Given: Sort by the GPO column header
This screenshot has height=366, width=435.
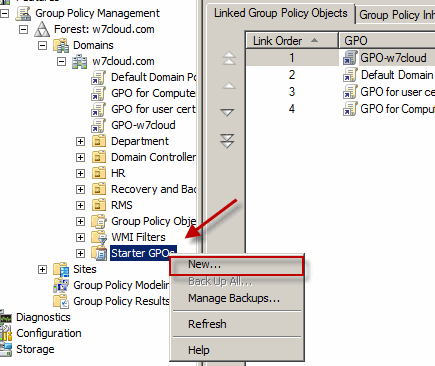Looking at the screenshot, I should [387, 41].
